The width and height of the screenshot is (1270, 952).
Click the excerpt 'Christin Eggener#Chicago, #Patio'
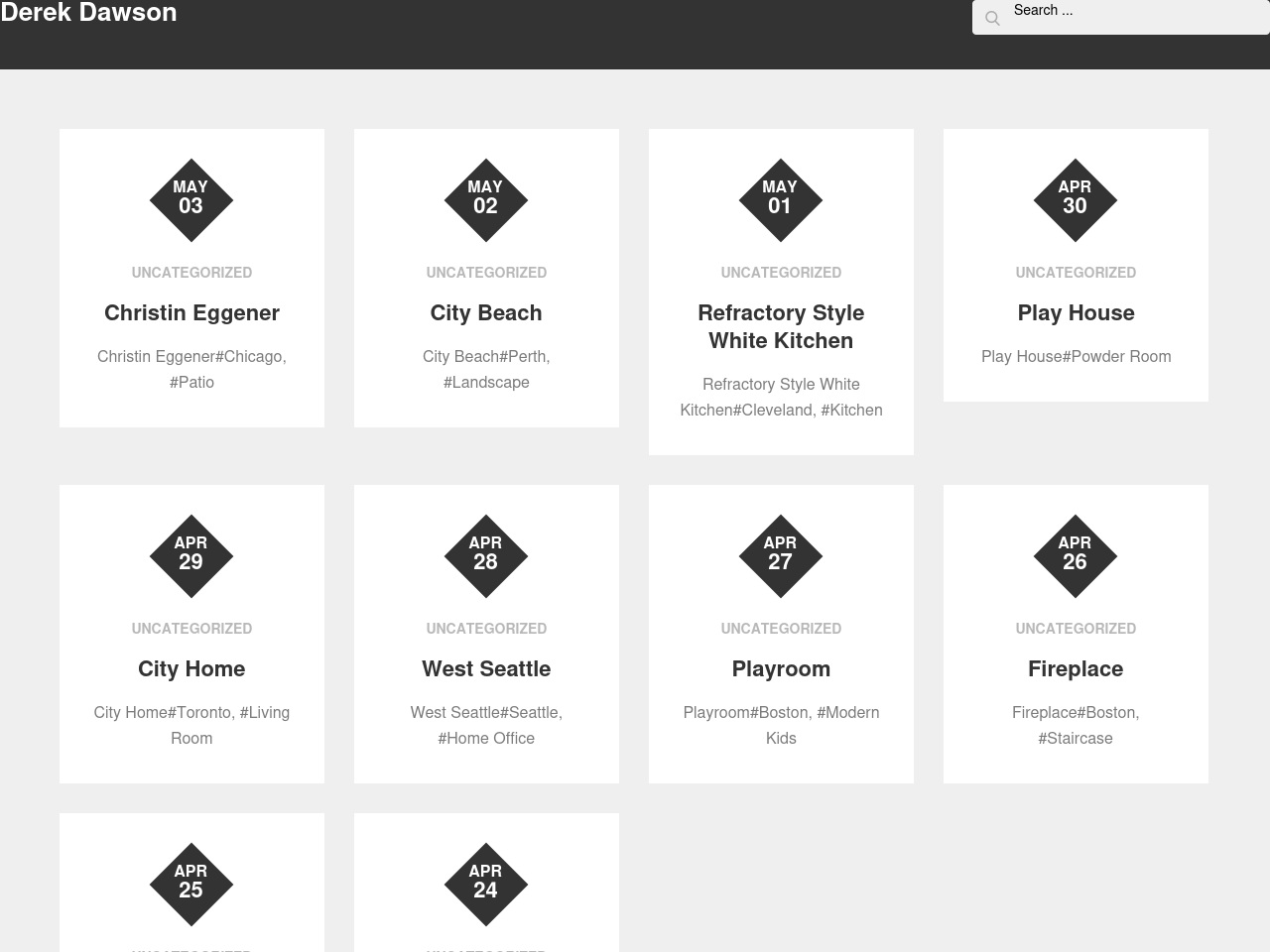click(x=191, y=369)
